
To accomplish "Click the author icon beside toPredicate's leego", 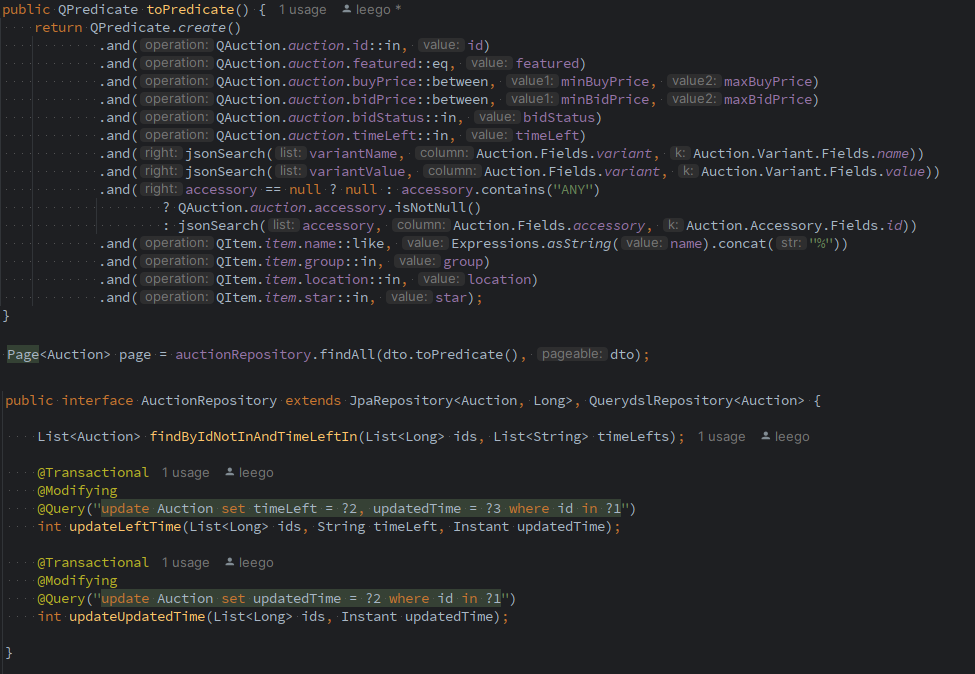I will (346, 9).
